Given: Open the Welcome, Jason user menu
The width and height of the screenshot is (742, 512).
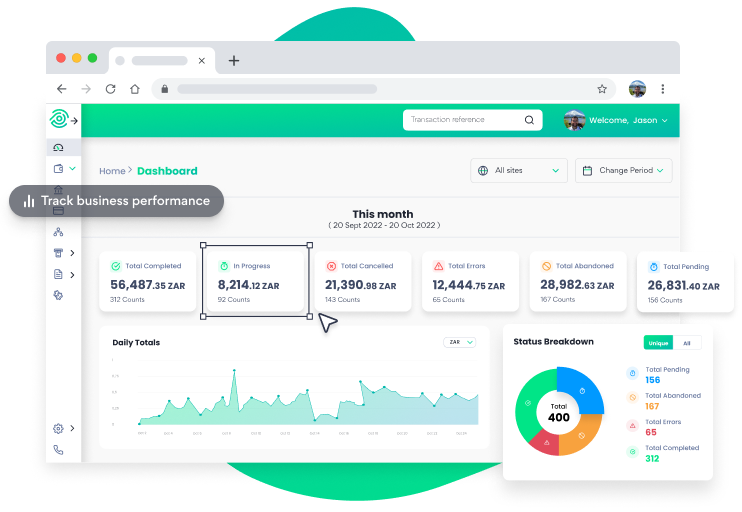Looking at the screenshot, I should click(x=616, y=120).
